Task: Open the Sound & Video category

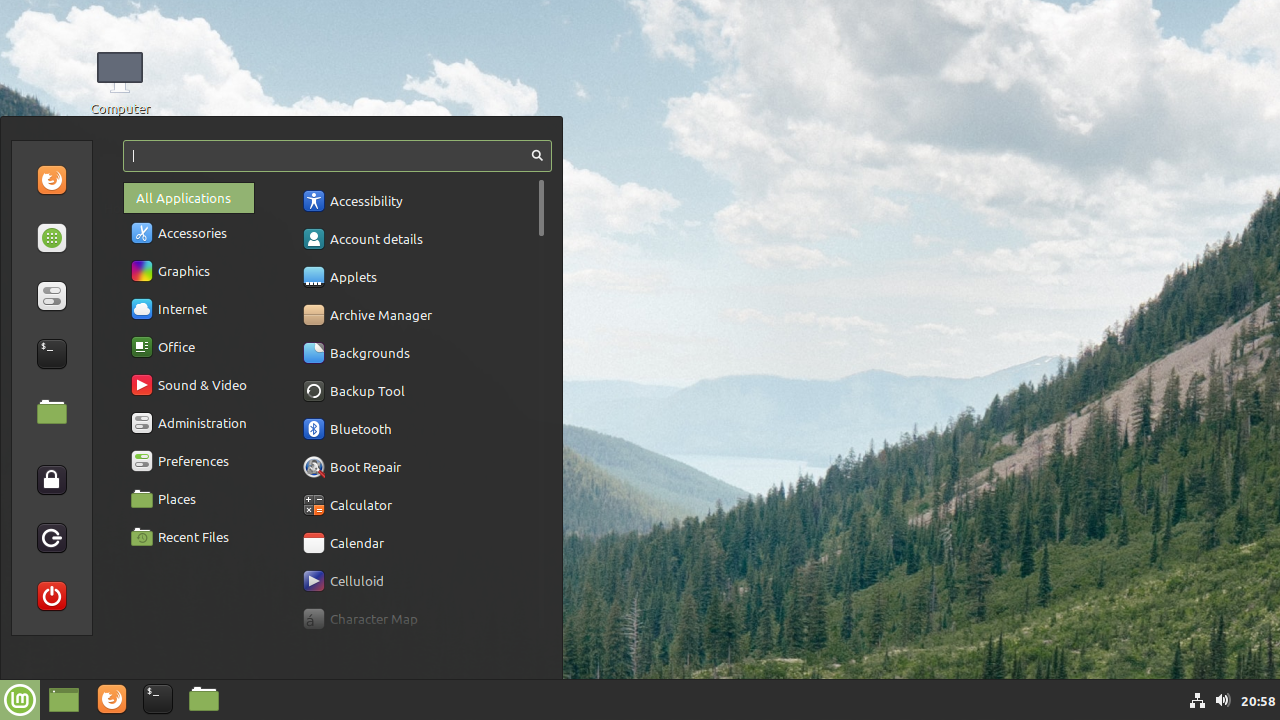Action: click(201, 385)
